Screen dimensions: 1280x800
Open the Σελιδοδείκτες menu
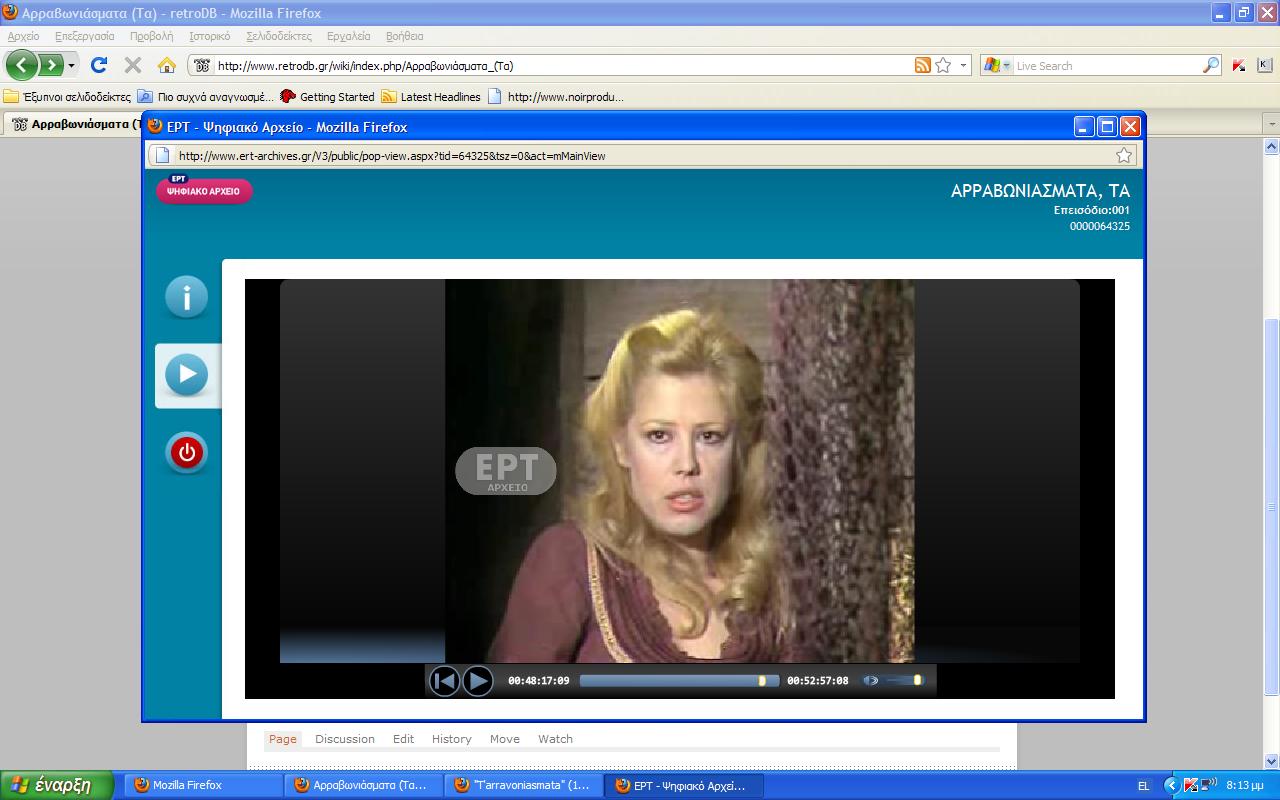click(279, 36)
